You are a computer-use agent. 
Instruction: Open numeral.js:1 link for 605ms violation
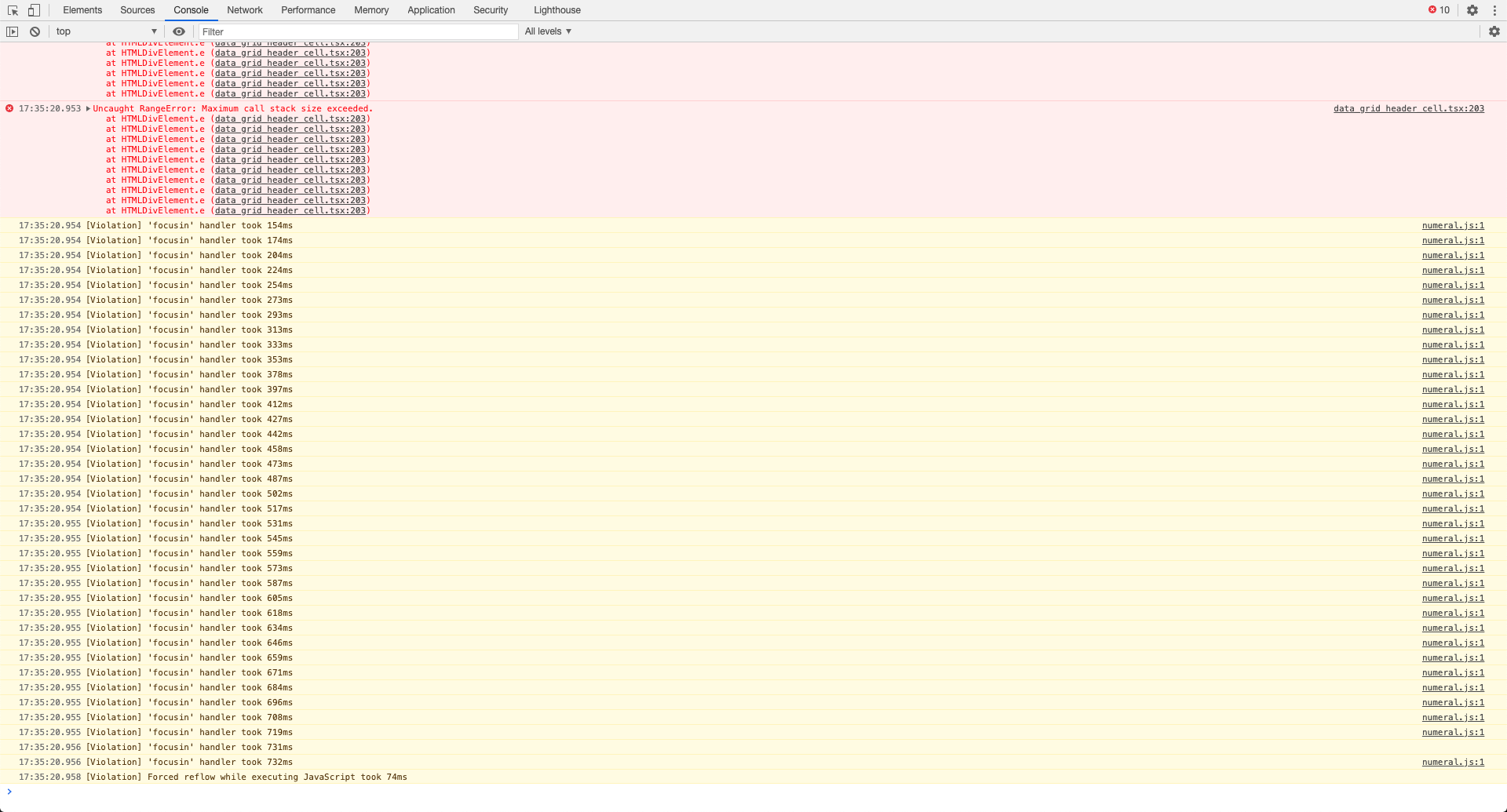[1453, 598]
